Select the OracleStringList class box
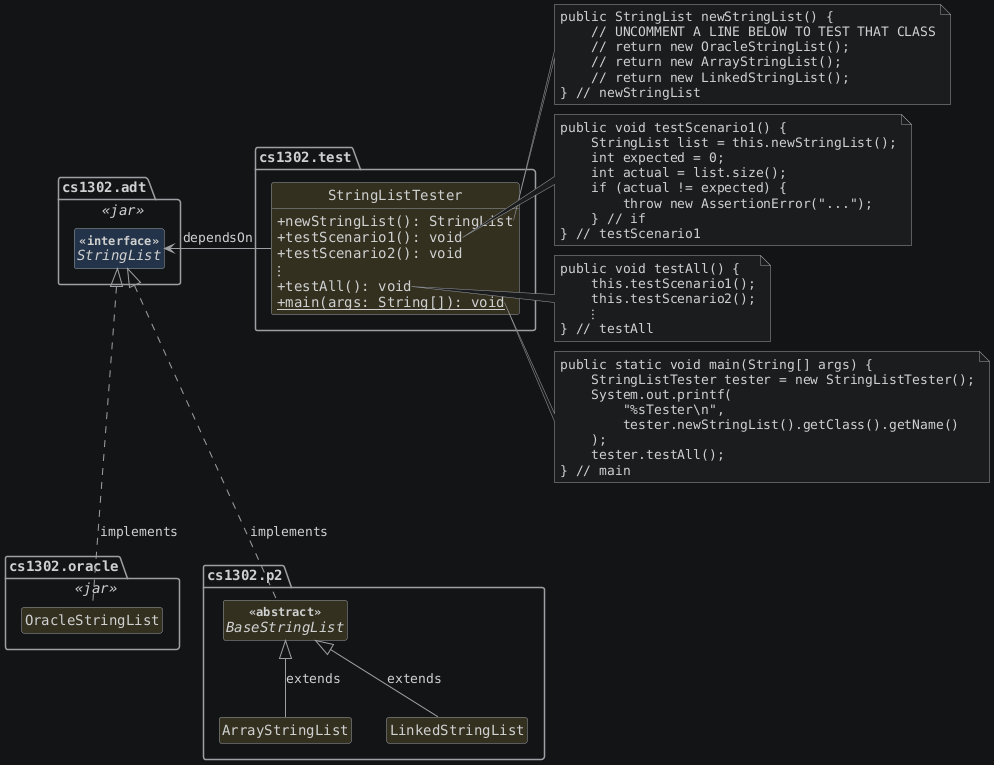 (x=92, y=620)
